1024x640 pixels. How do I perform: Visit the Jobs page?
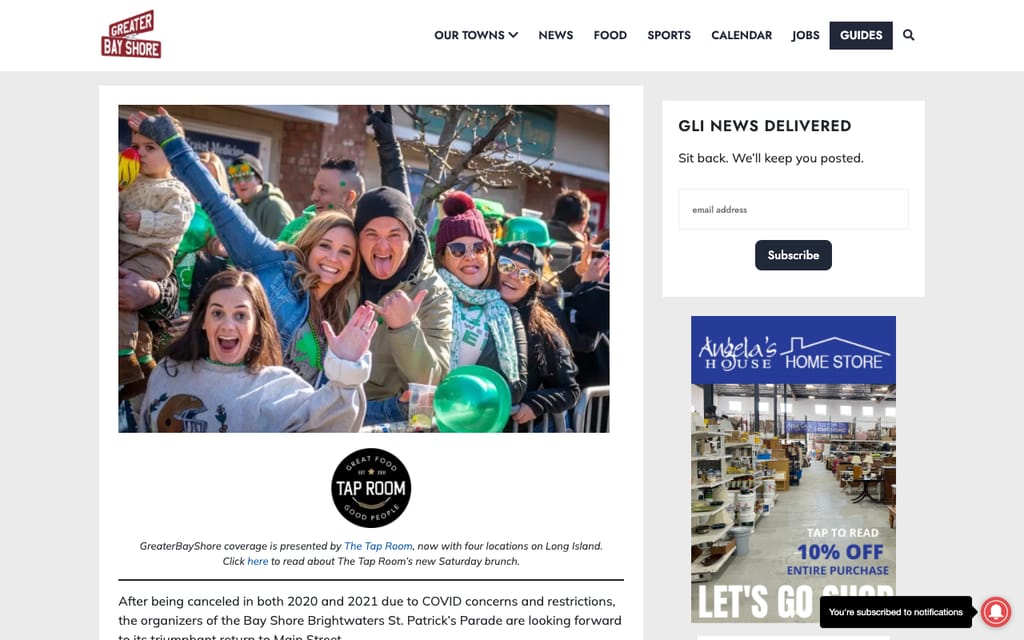(x=805, y=35)
